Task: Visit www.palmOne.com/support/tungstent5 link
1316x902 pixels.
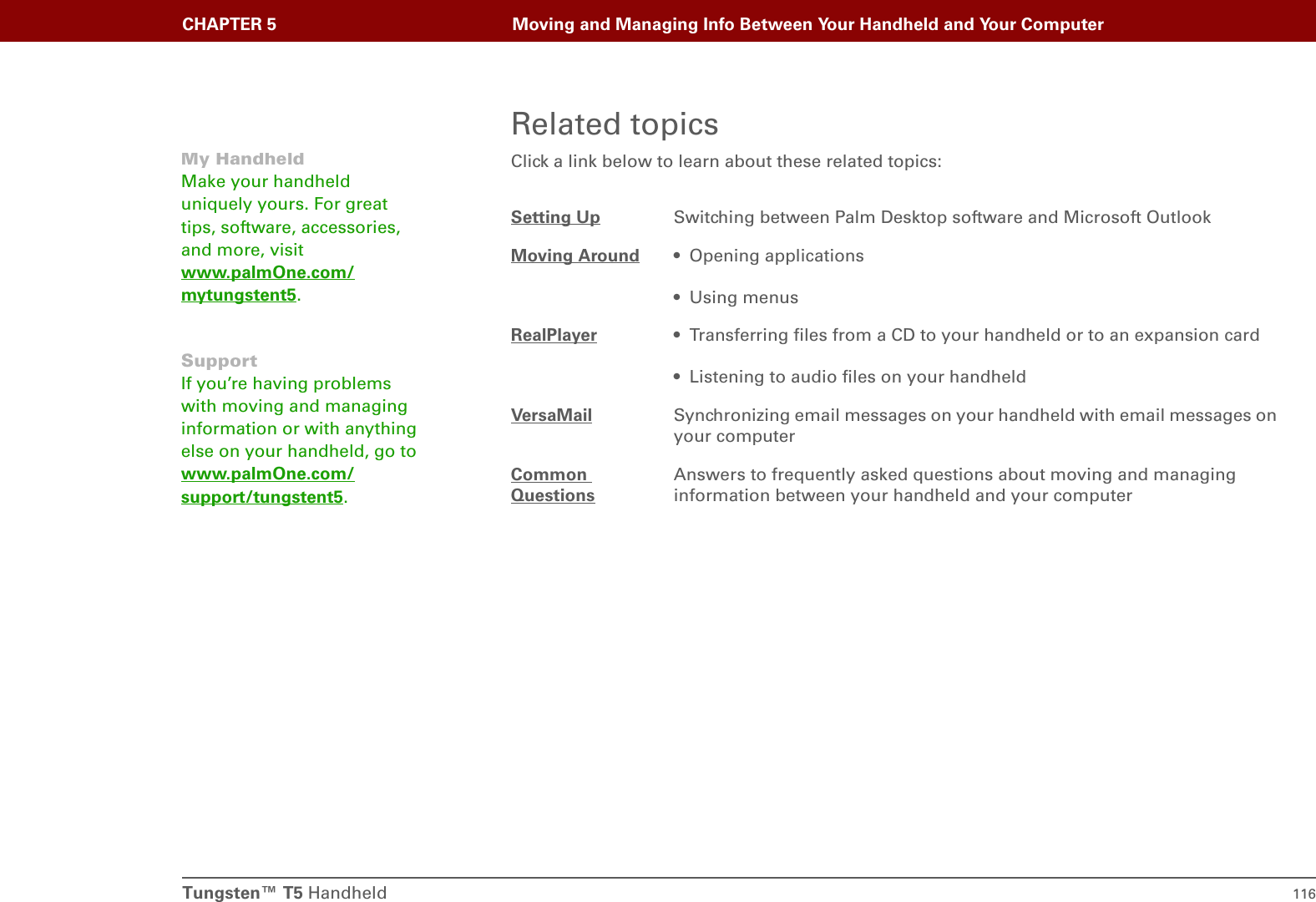Action: [267, 485]
